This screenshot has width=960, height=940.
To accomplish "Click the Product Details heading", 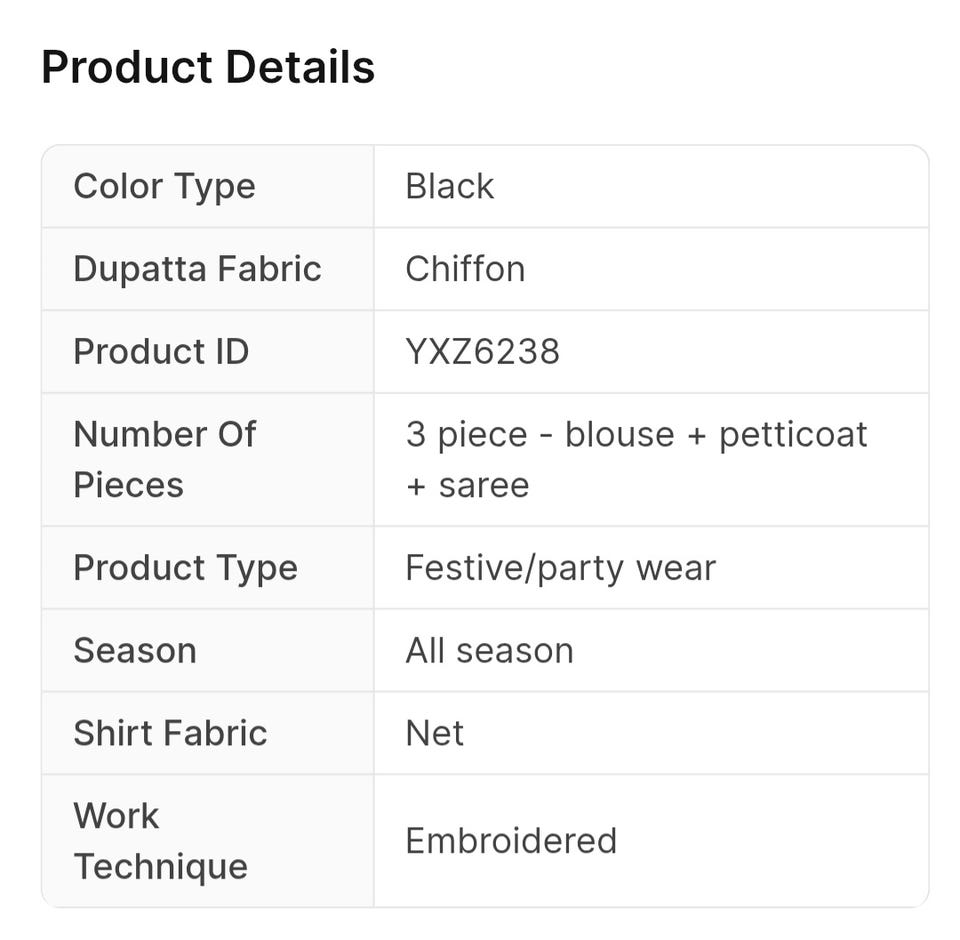I will click(208, 68).
